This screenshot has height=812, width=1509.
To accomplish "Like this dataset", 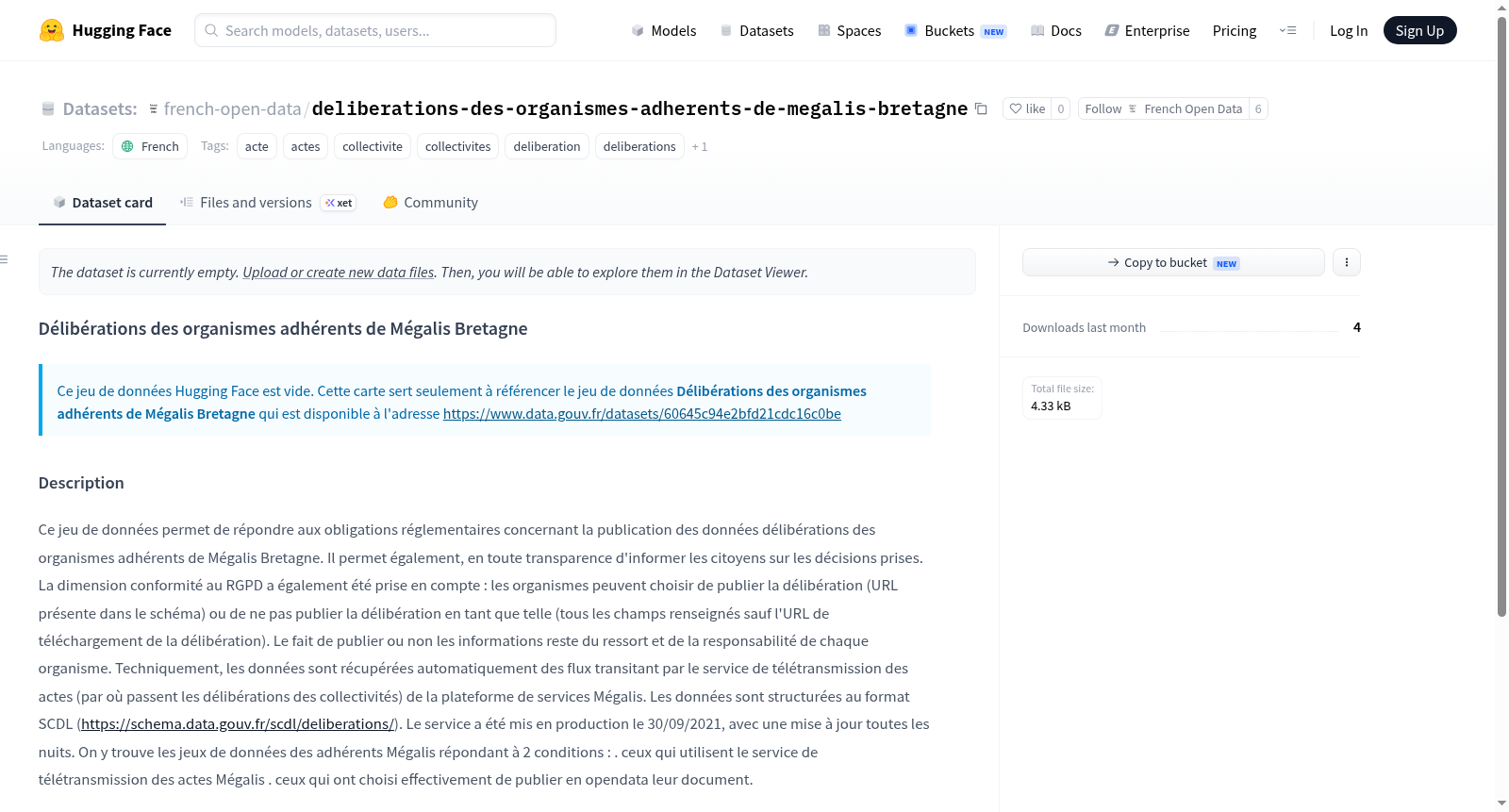I will click(1027, 108).
